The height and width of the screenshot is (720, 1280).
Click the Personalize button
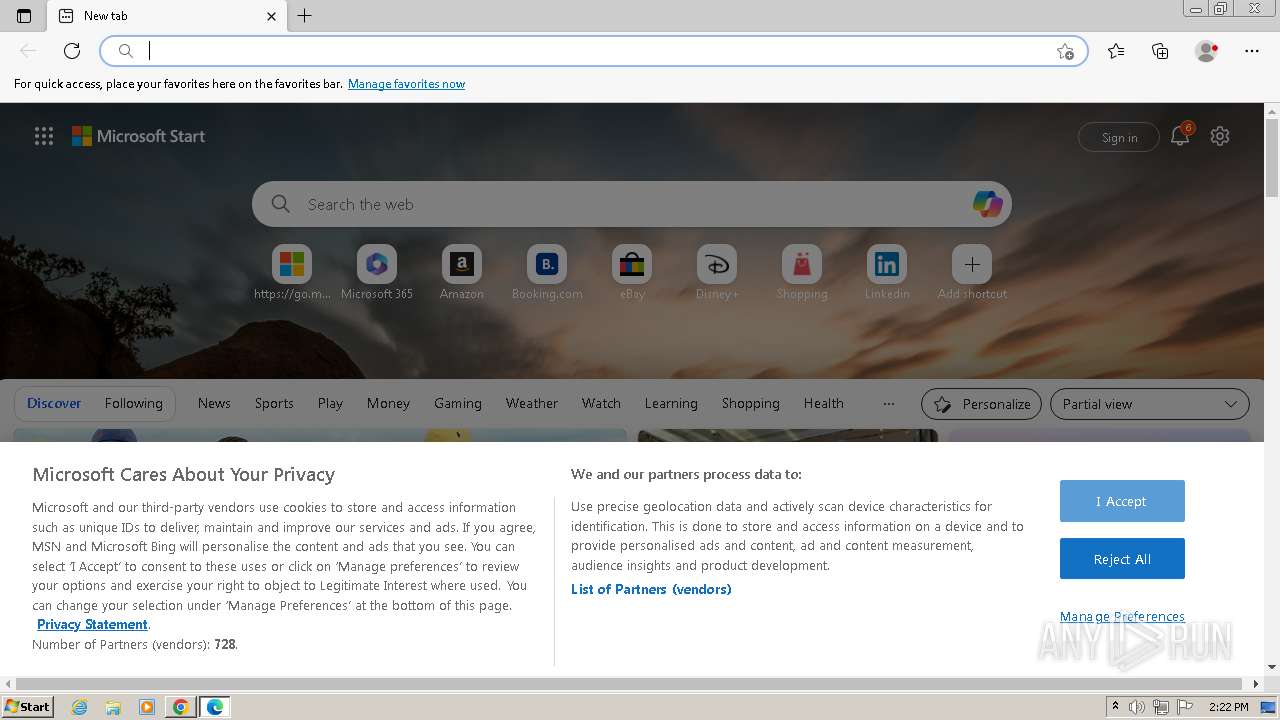click(981, 404)
